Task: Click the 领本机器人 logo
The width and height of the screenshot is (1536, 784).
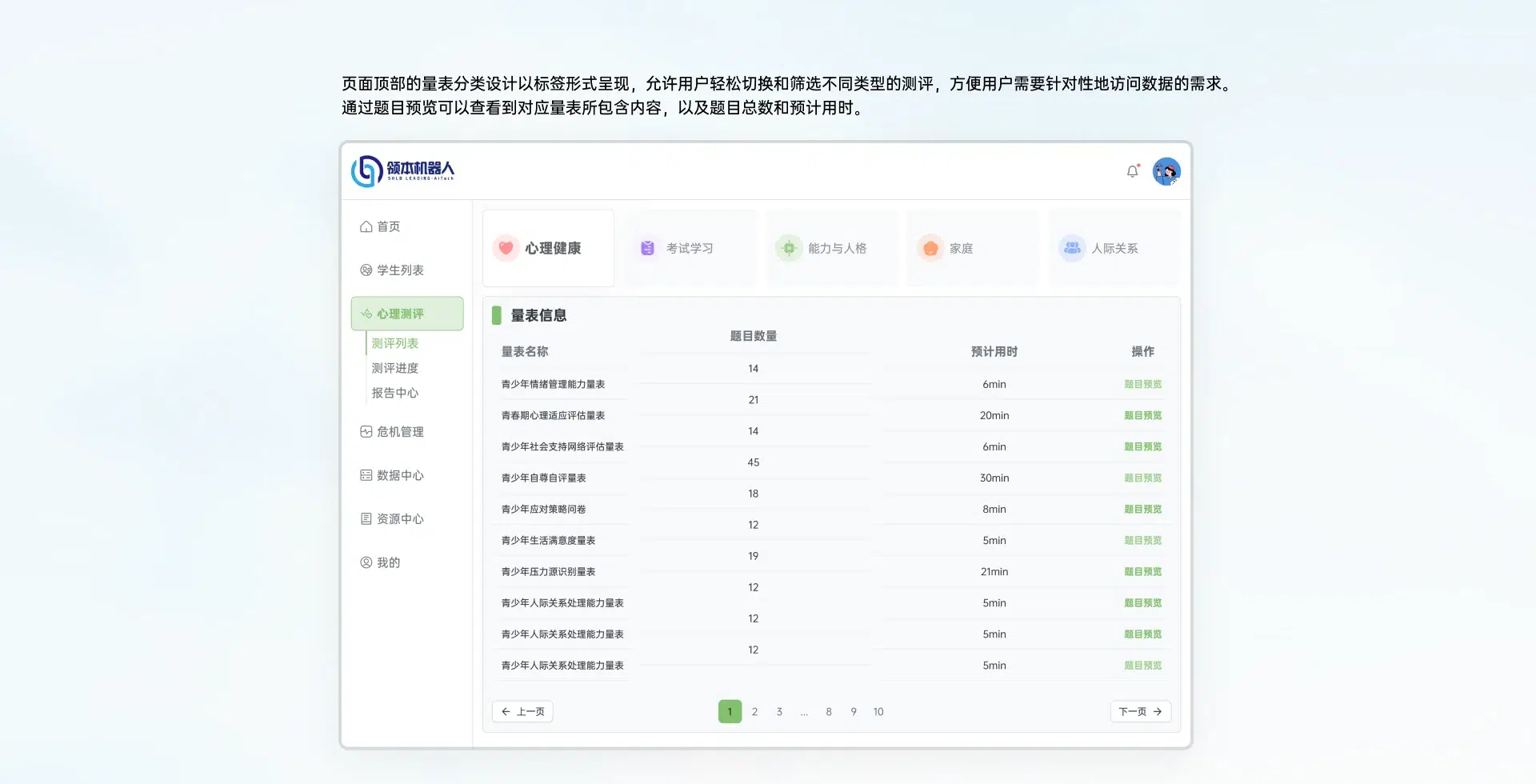Action: pyautogui.click(x=402, y=170)
